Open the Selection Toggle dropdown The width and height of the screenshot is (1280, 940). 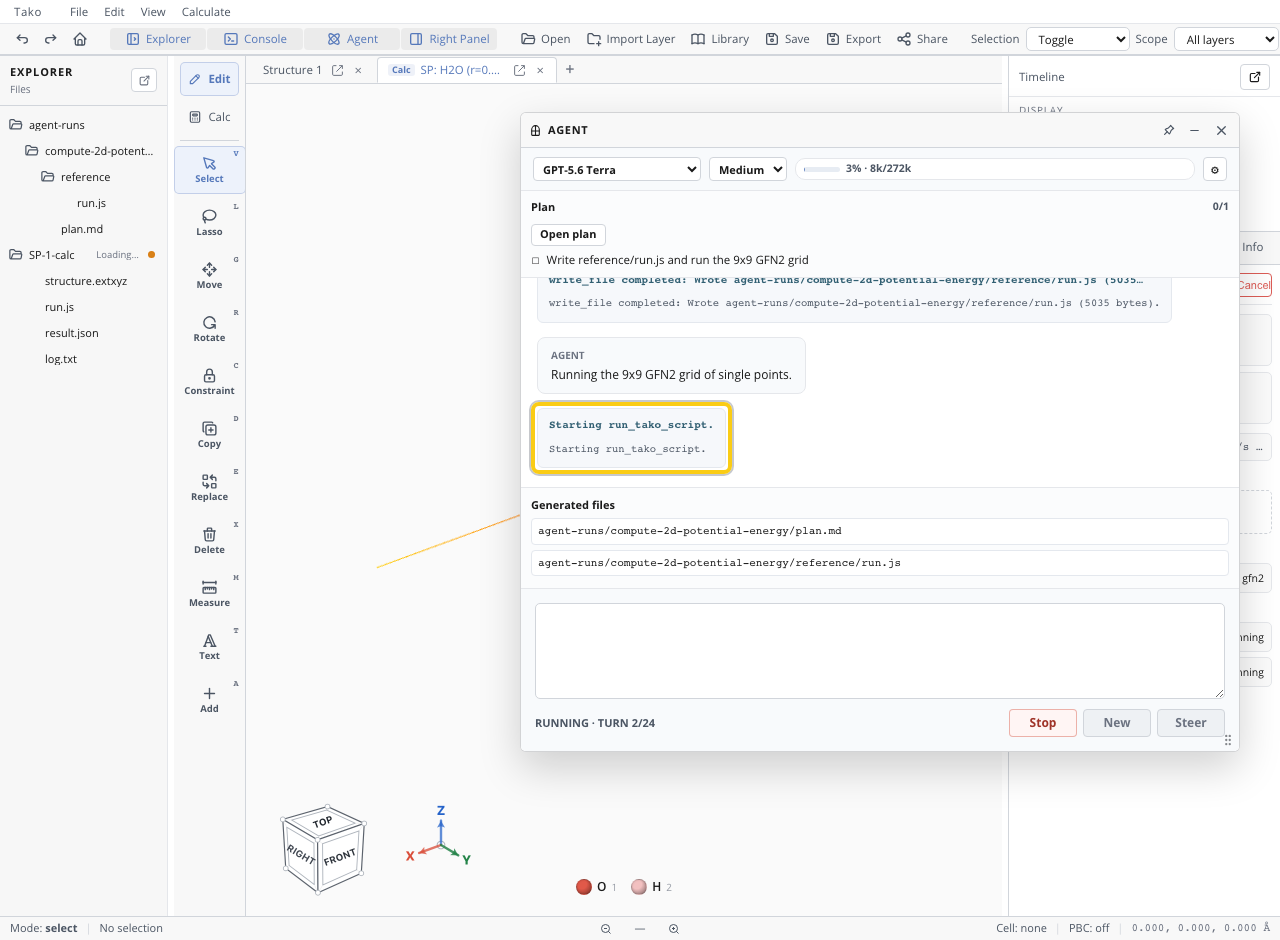[x=1078, y=40]
